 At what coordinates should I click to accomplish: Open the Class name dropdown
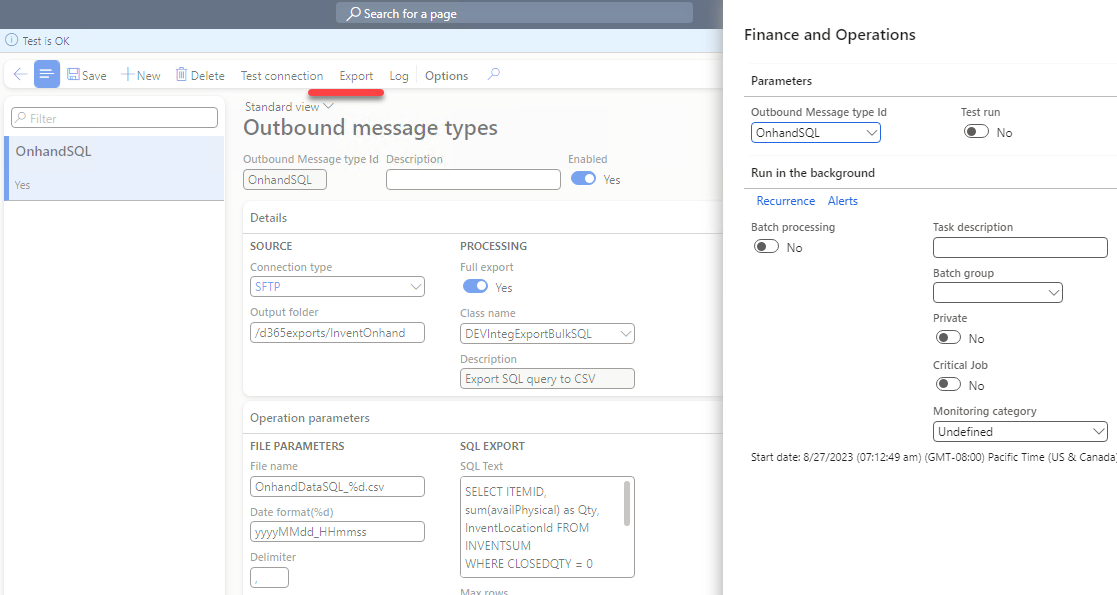click(625, 333)
